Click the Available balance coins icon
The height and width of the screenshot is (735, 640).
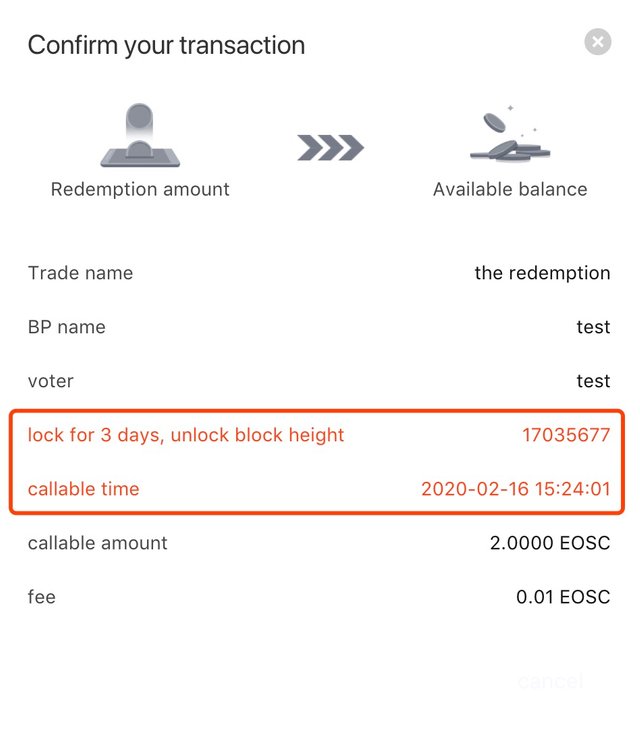509,137
